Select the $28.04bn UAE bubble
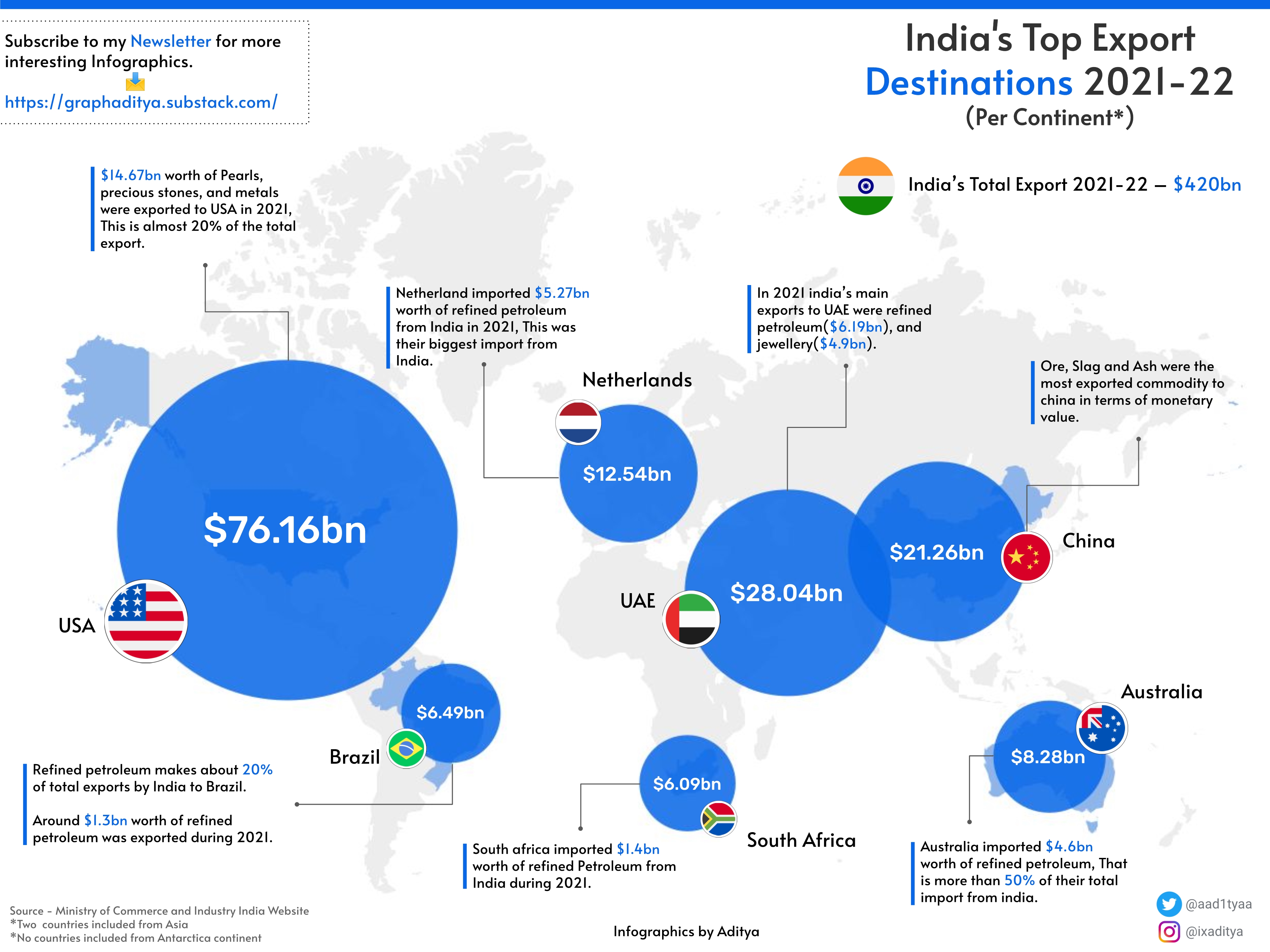Viewport: 1270px width, 952px height. 786,593
